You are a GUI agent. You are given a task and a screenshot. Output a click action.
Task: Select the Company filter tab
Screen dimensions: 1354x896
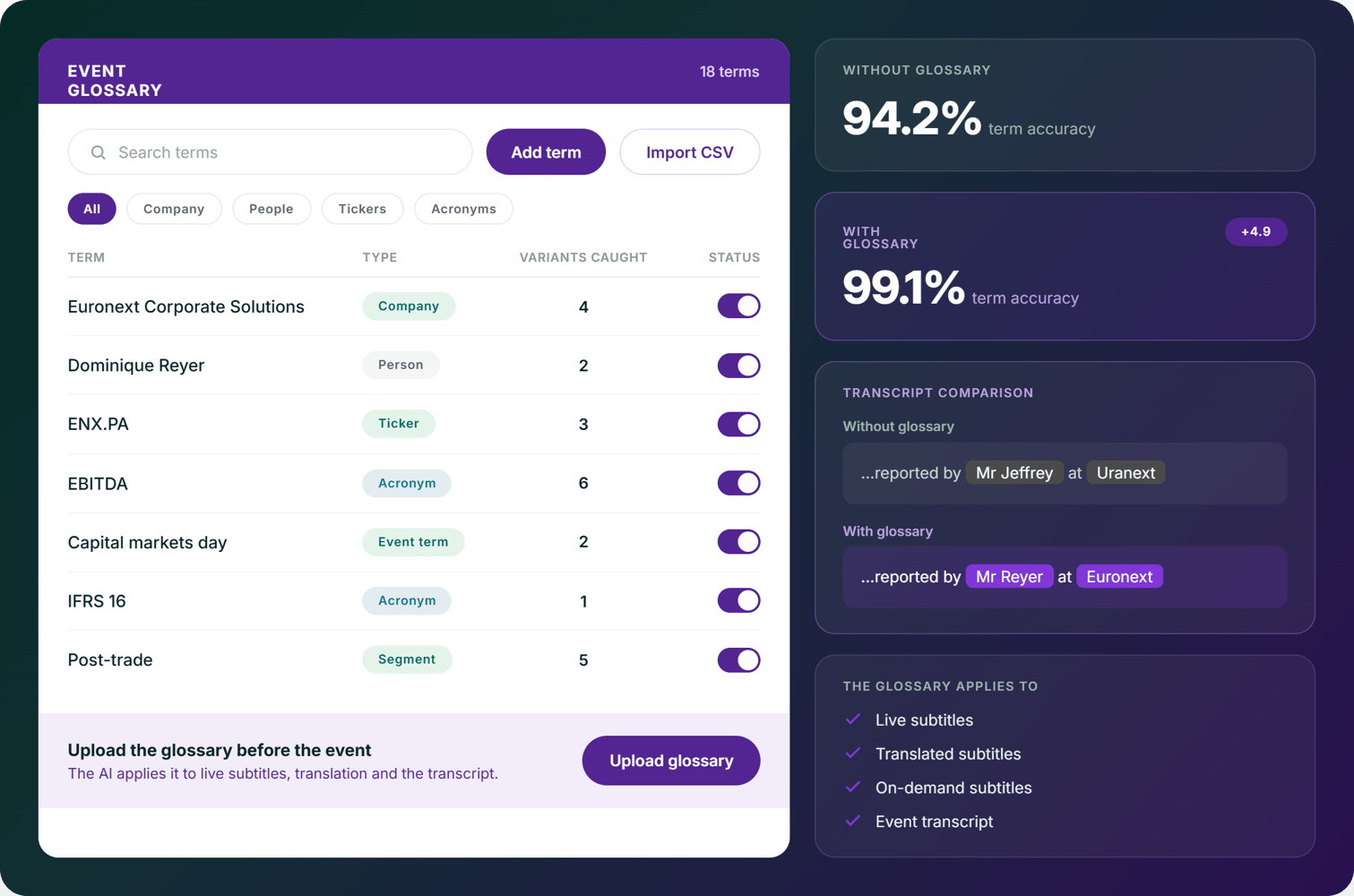coord(174,209)
